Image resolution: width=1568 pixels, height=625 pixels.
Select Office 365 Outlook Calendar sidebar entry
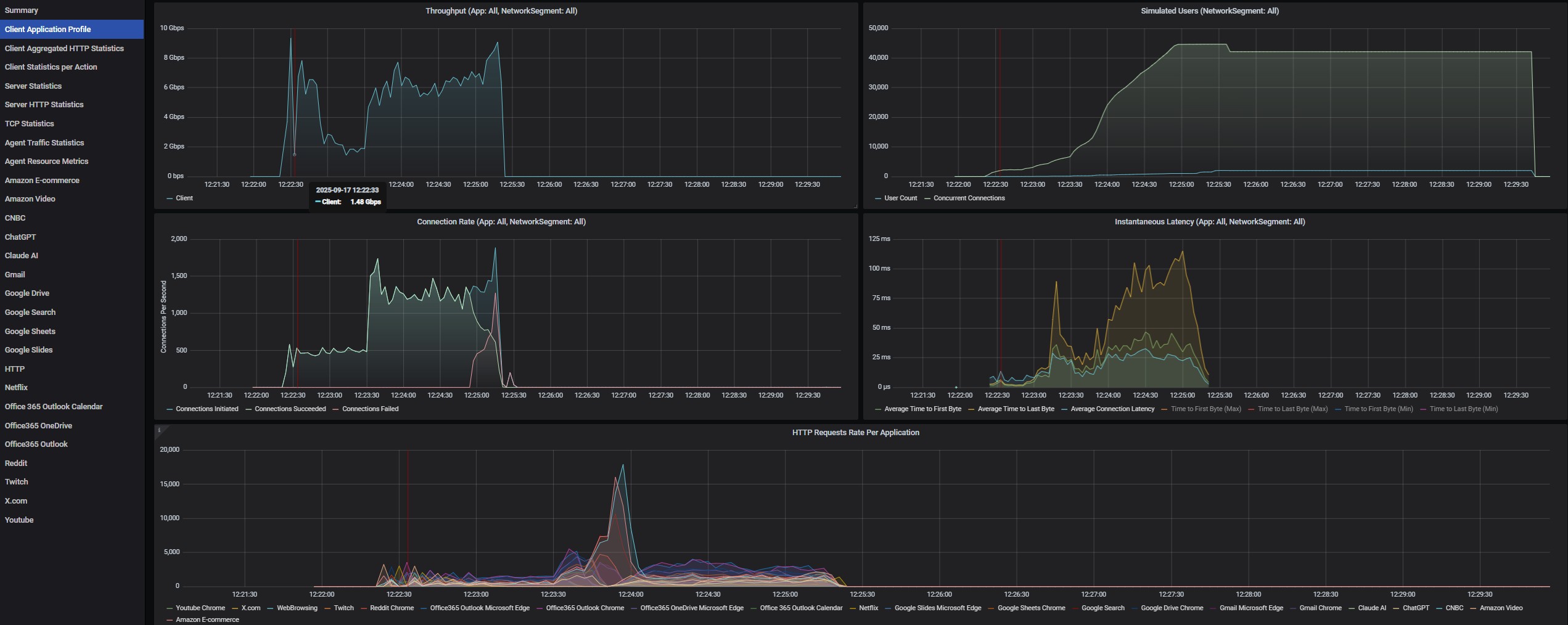click(54, 407)
